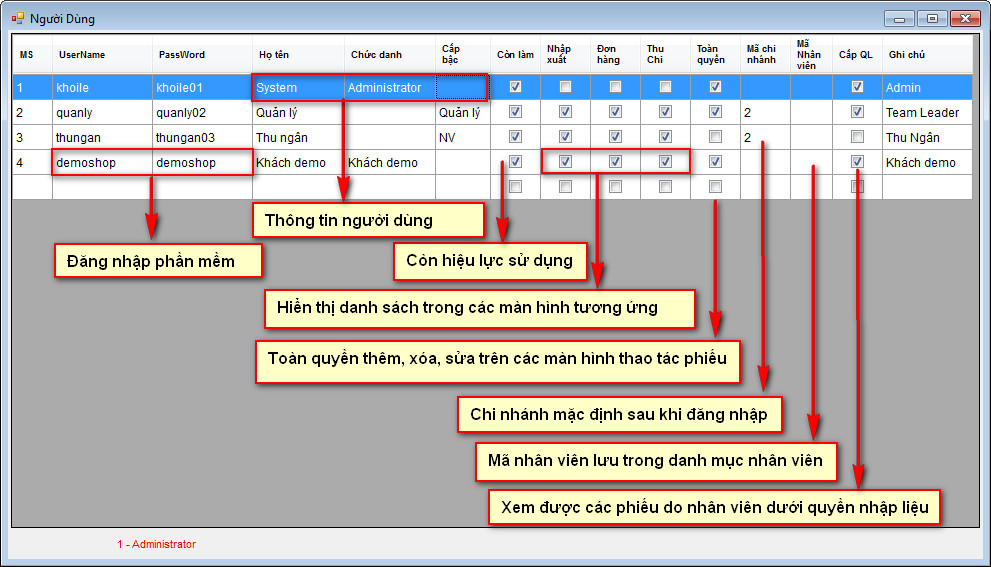Uncheck Đơn hàng for user demoshop

(x=615, y=162)
